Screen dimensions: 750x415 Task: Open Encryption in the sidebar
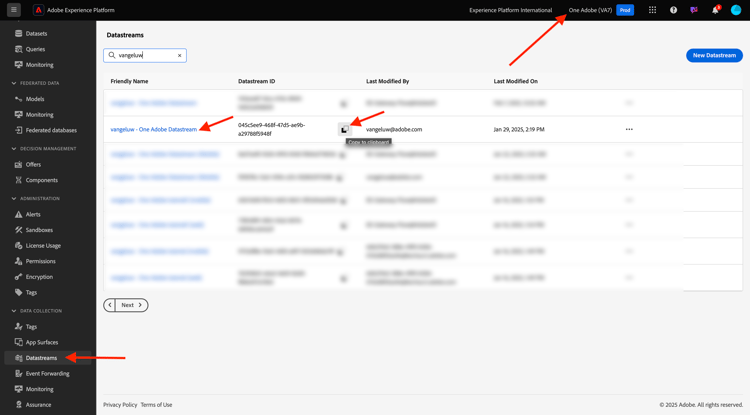click(x=39, y=277)
